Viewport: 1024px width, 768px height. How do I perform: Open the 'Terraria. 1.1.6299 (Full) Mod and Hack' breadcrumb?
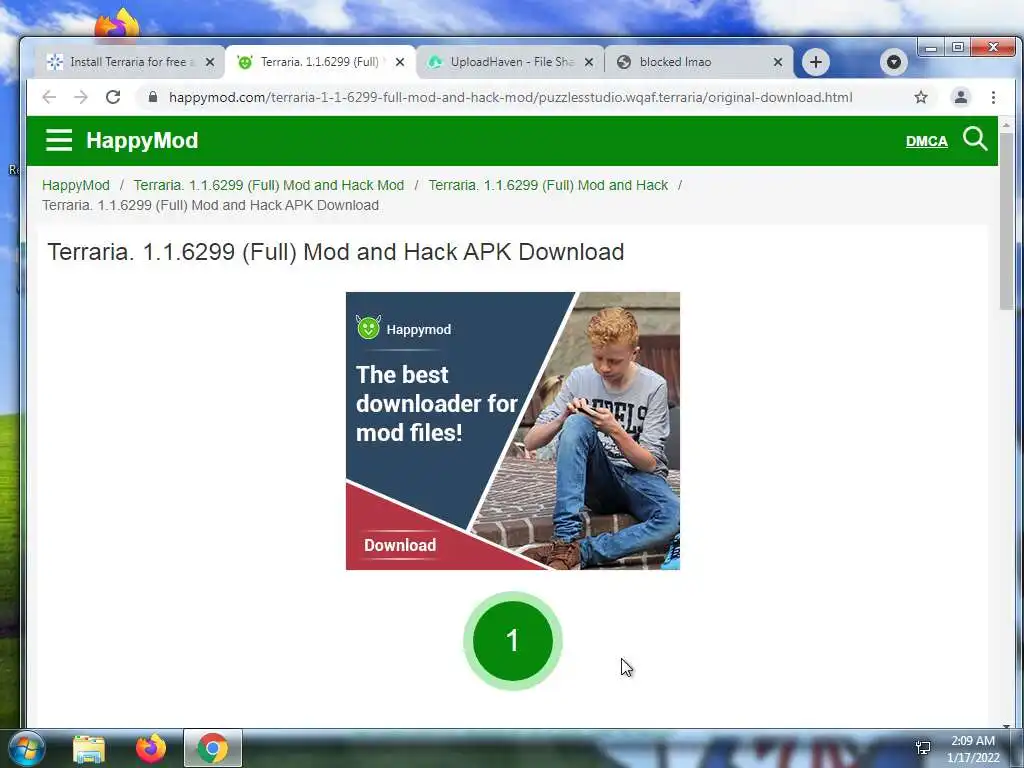pyautogui.click(x=548, y=185)
